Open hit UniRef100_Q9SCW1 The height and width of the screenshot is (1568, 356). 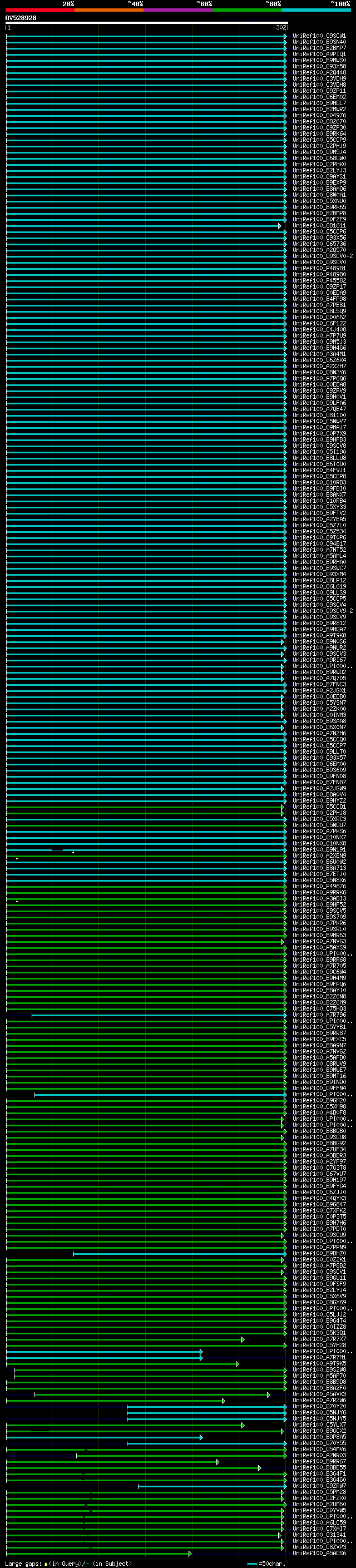pos(319,37)
